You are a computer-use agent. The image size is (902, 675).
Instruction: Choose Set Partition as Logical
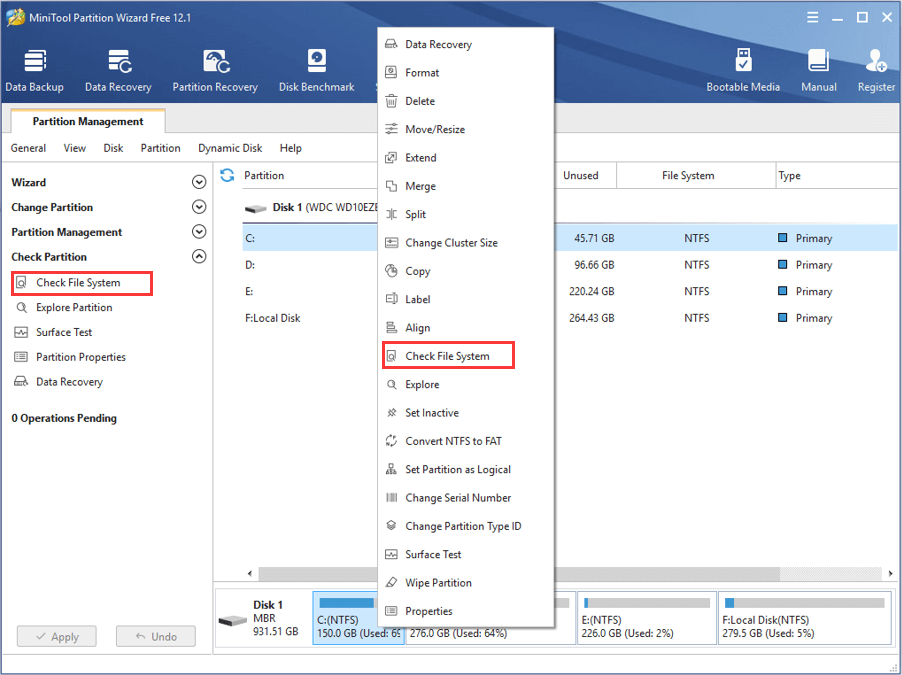[x=465, y=469]
